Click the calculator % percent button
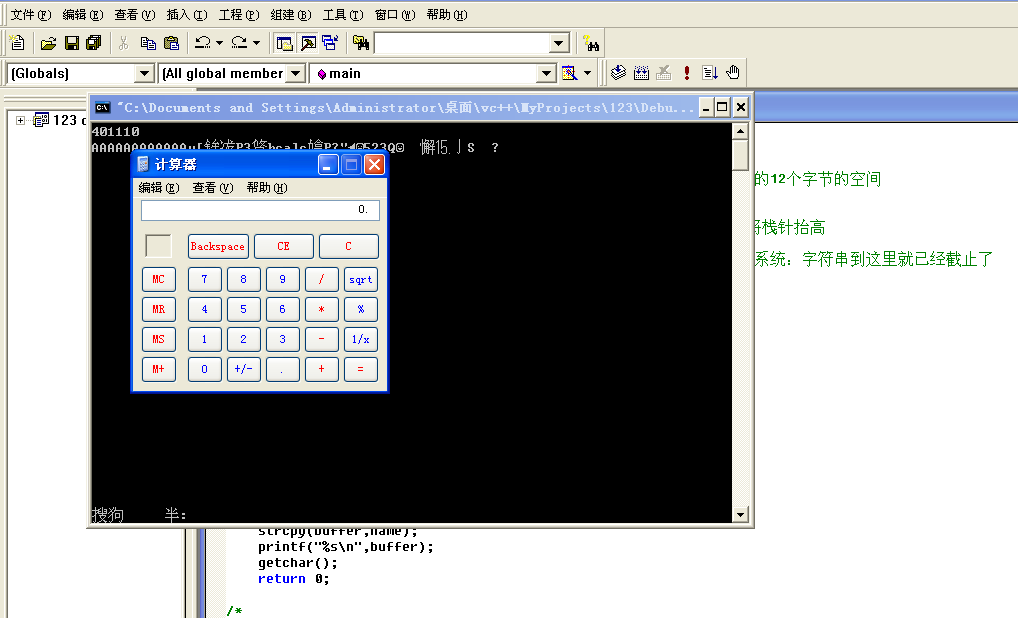The width and height of the screenshot is (1018, 618). tap(360, 310)
